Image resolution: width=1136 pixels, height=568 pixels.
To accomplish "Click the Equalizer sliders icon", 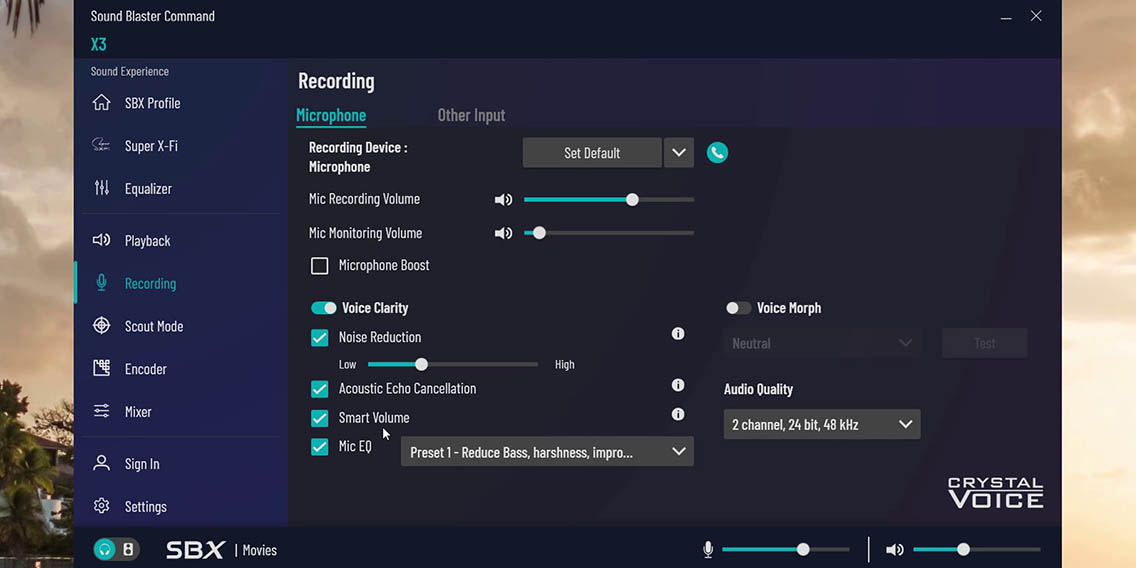I will click(x=101, y=188).
